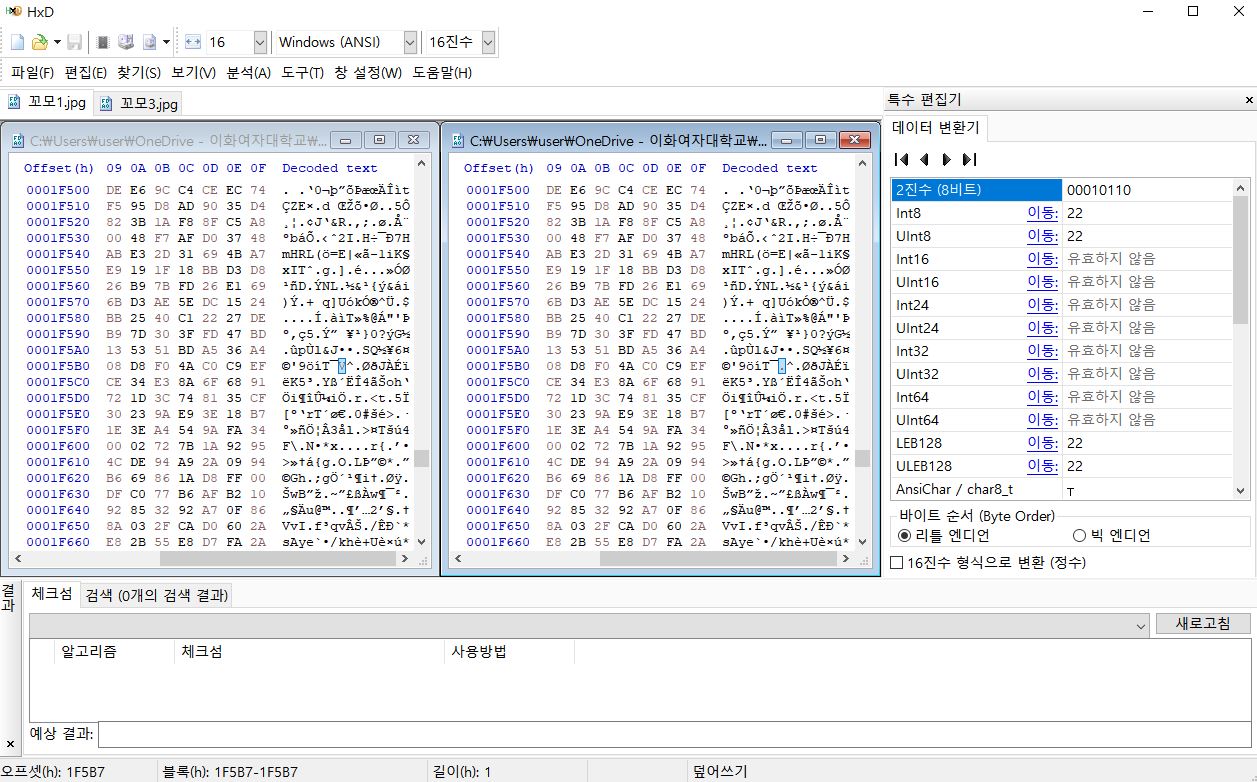Click the 이동 link for LEB128

(1042, 443)
